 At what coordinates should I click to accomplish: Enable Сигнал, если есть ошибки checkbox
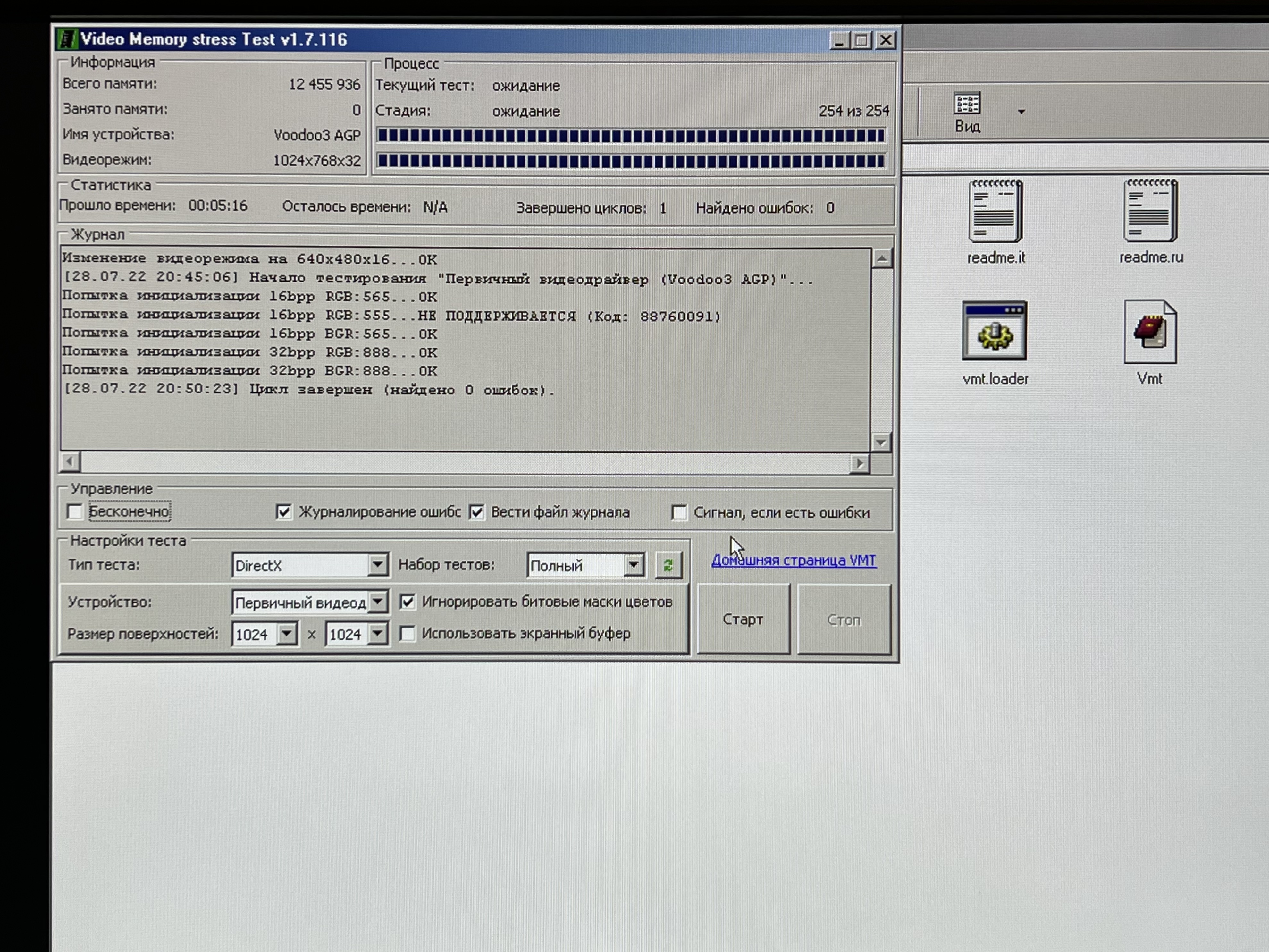679,512
